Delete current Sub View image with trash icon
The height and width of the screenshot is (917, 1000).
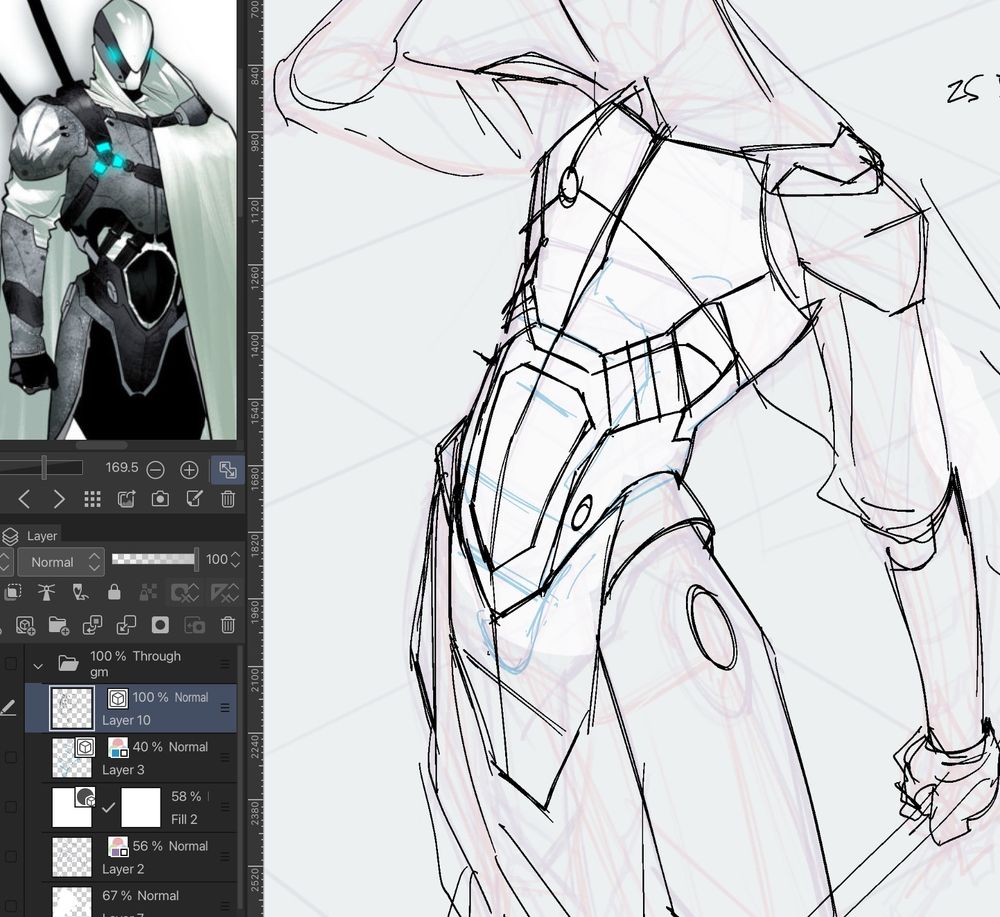point(228,499)
